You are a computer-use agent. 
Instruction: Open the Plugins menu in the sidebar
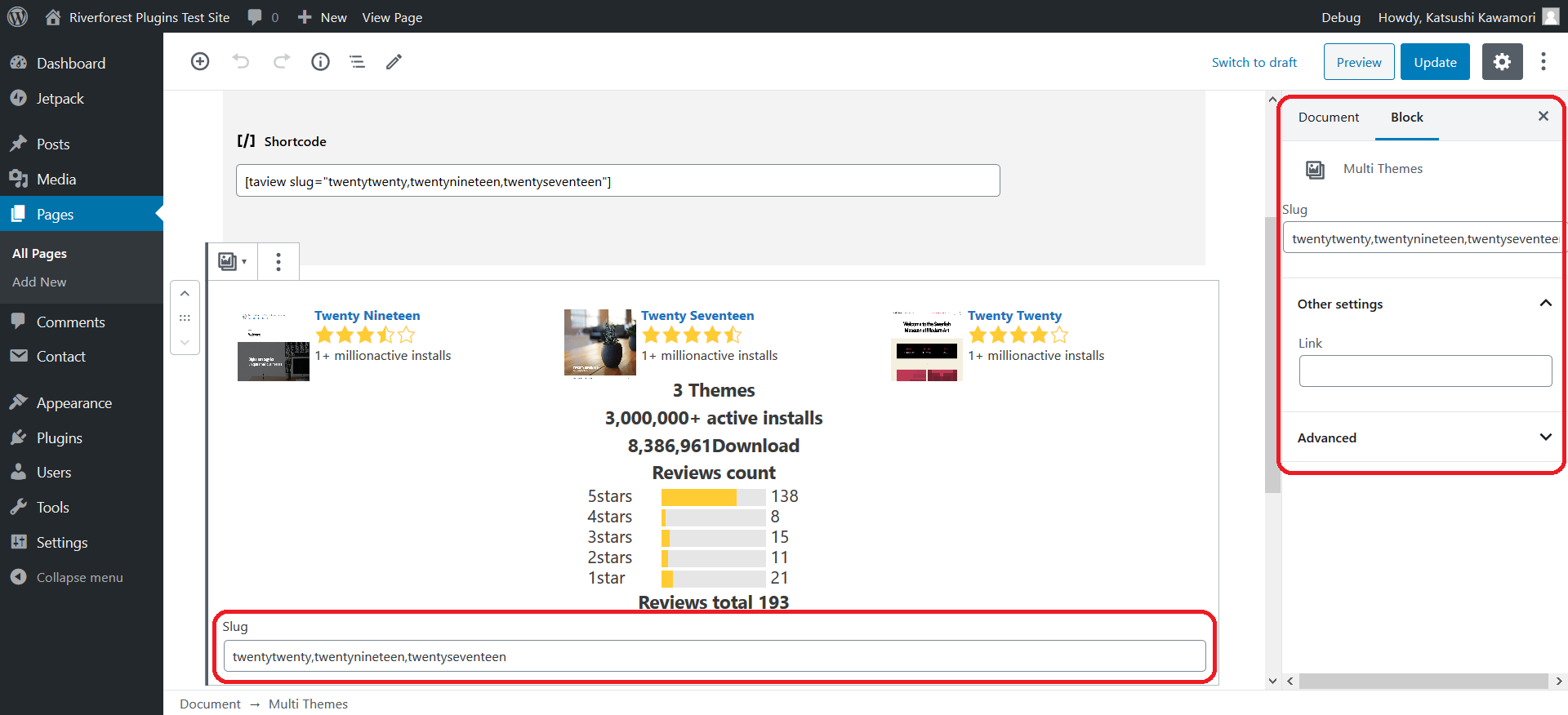click(59, 437)
